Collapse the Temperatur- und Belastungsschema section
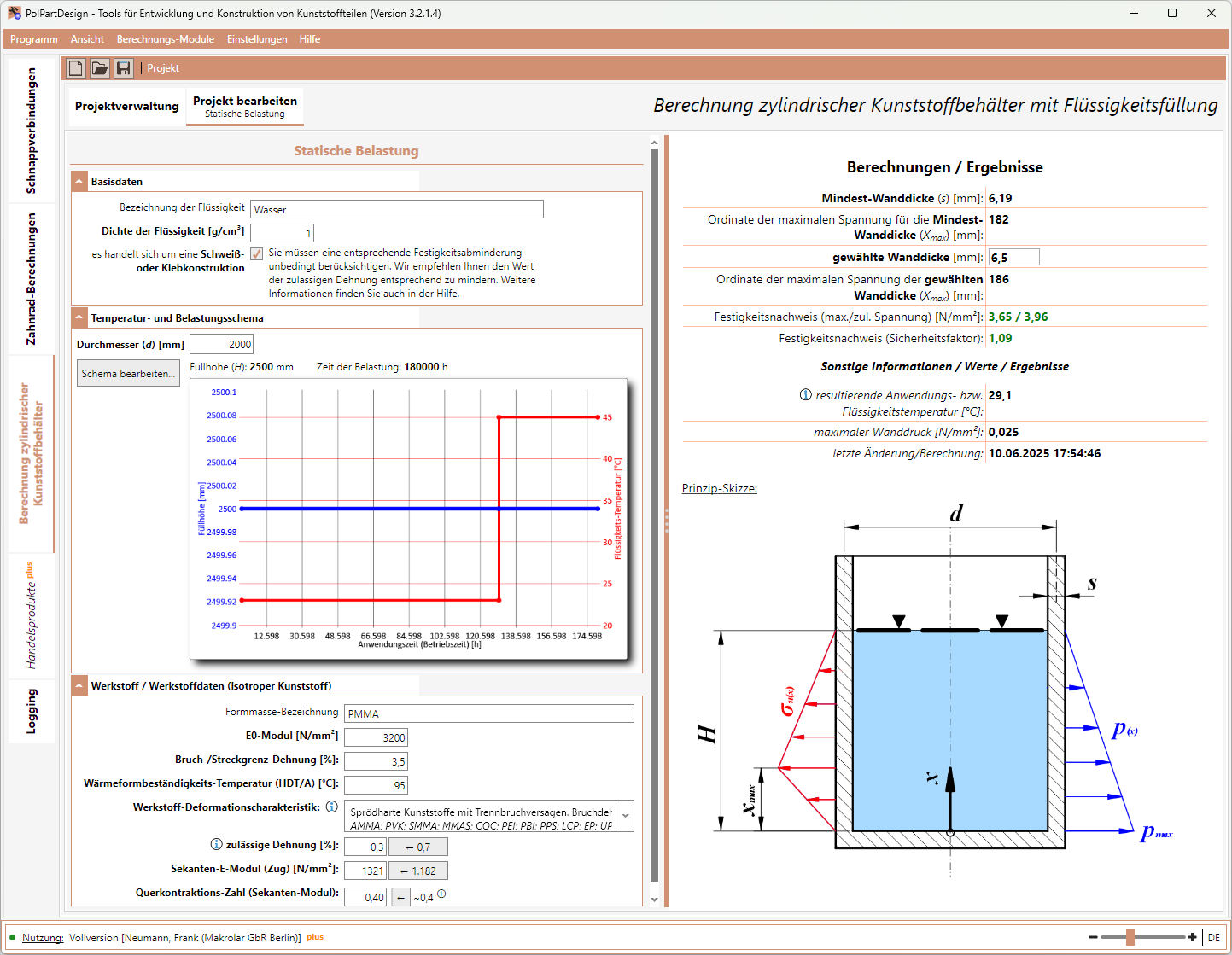This screenshot has height=955, width=1232. 79,317
